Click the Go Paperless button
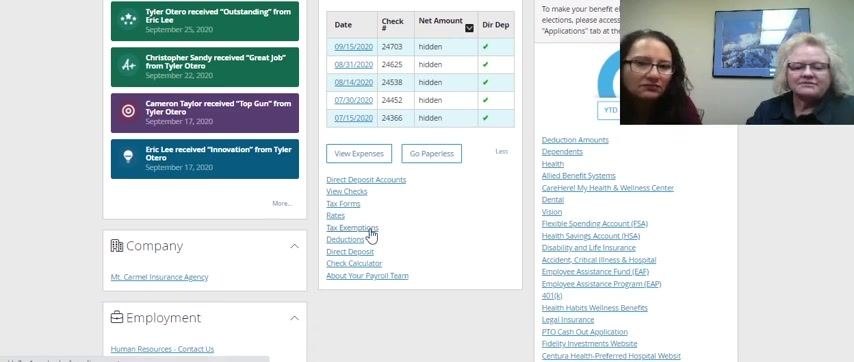Viewport: 854px width, 362px height. tap(431, 154)
